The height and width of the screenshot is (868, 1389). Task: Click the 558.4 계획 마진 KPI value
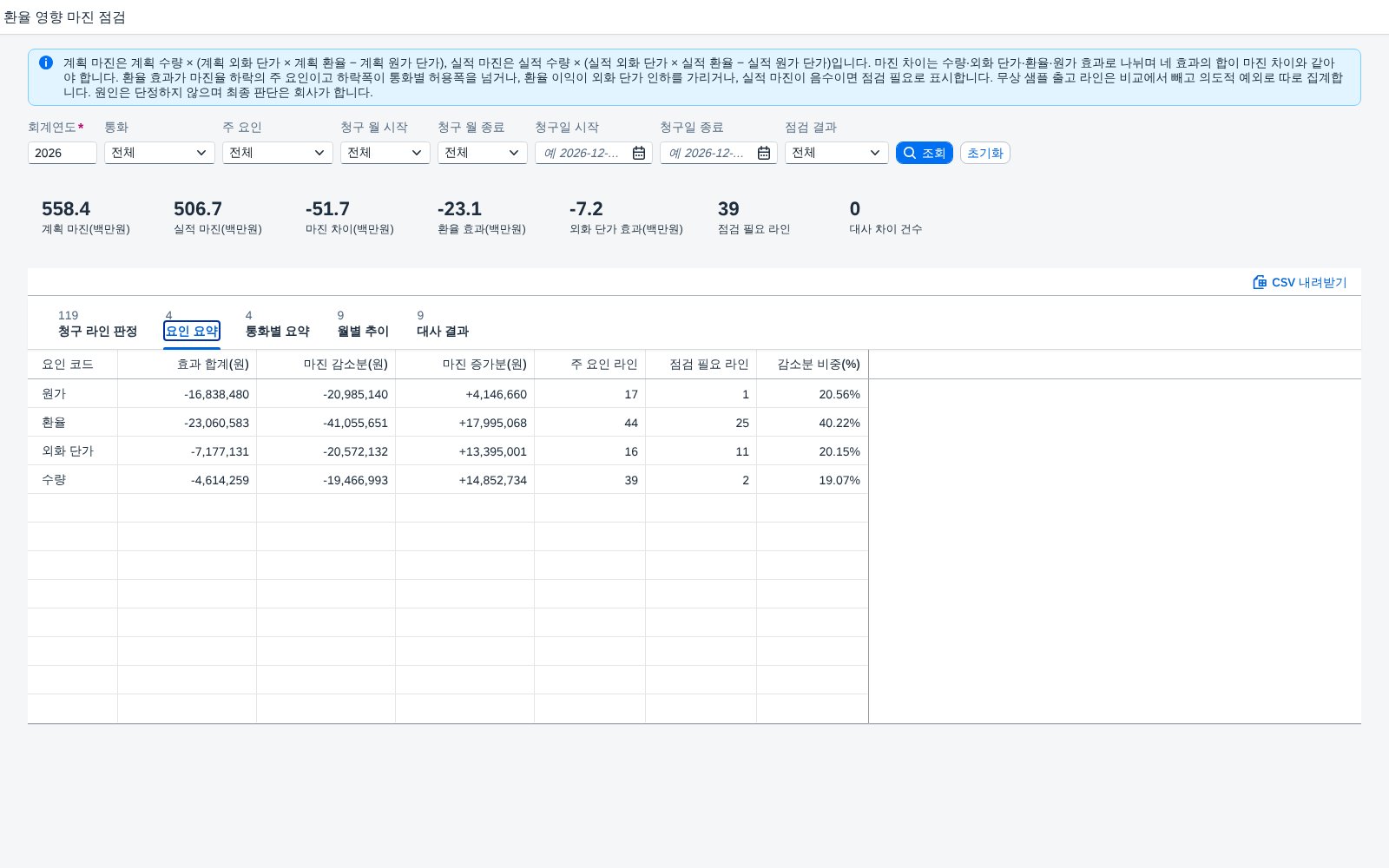pyautogui.click(x=66, y=209)
